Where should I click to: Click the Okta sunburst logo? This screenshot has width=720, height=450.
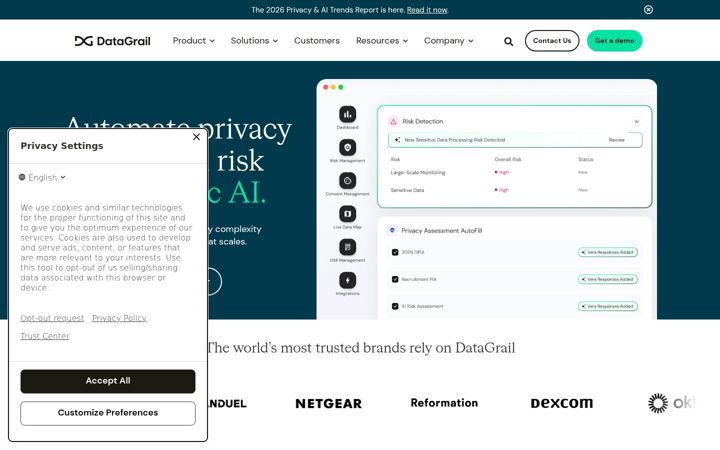(x=658, y=403)
